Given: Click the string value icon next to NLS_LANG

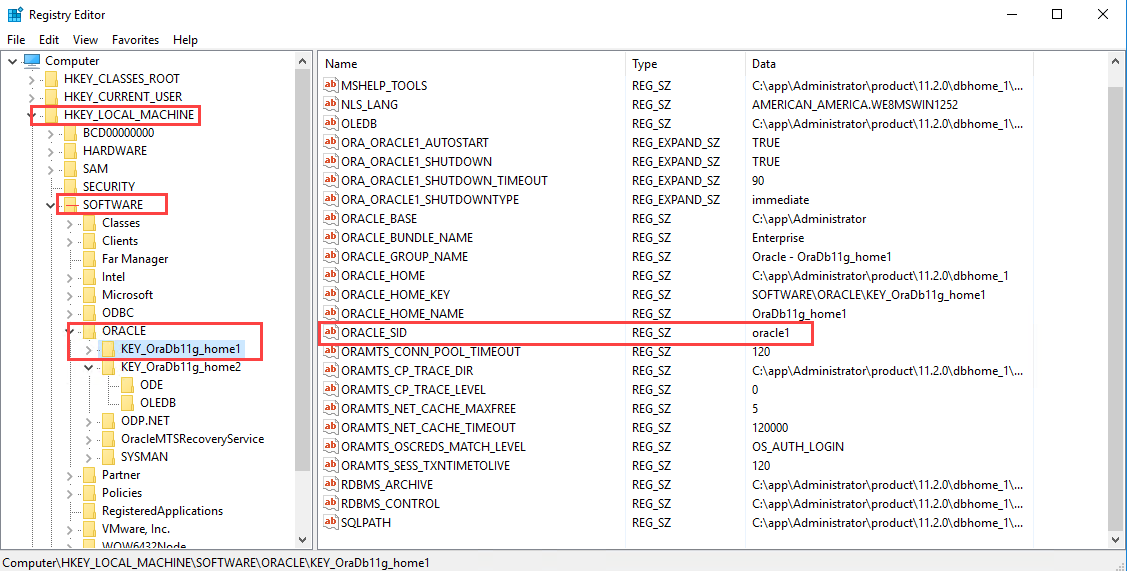Looking at the screenshot, I should (x=331, y=104).
